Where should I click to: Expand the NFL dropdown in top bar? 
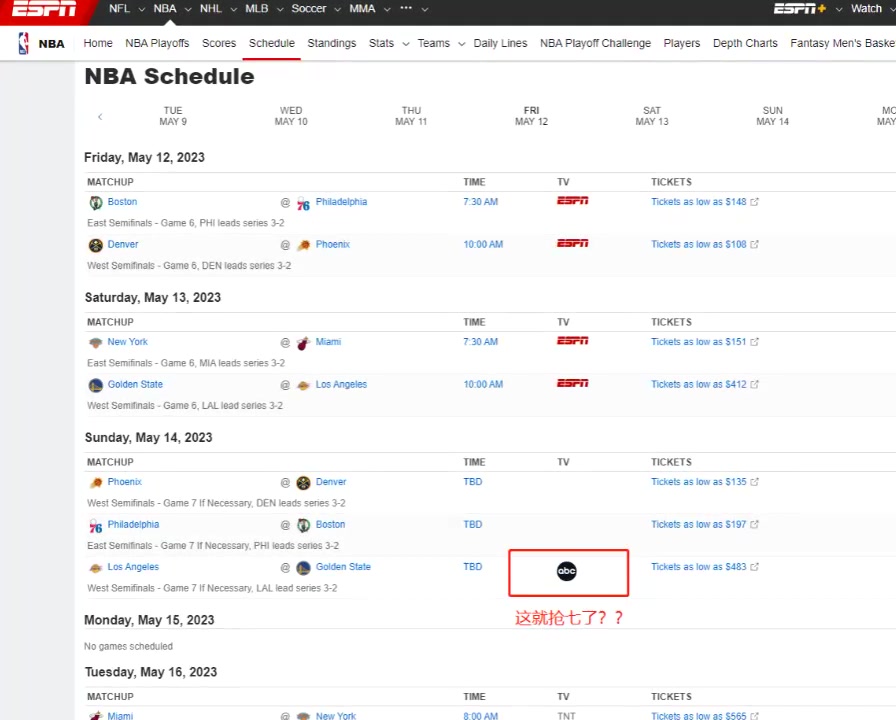click(142, 9)
